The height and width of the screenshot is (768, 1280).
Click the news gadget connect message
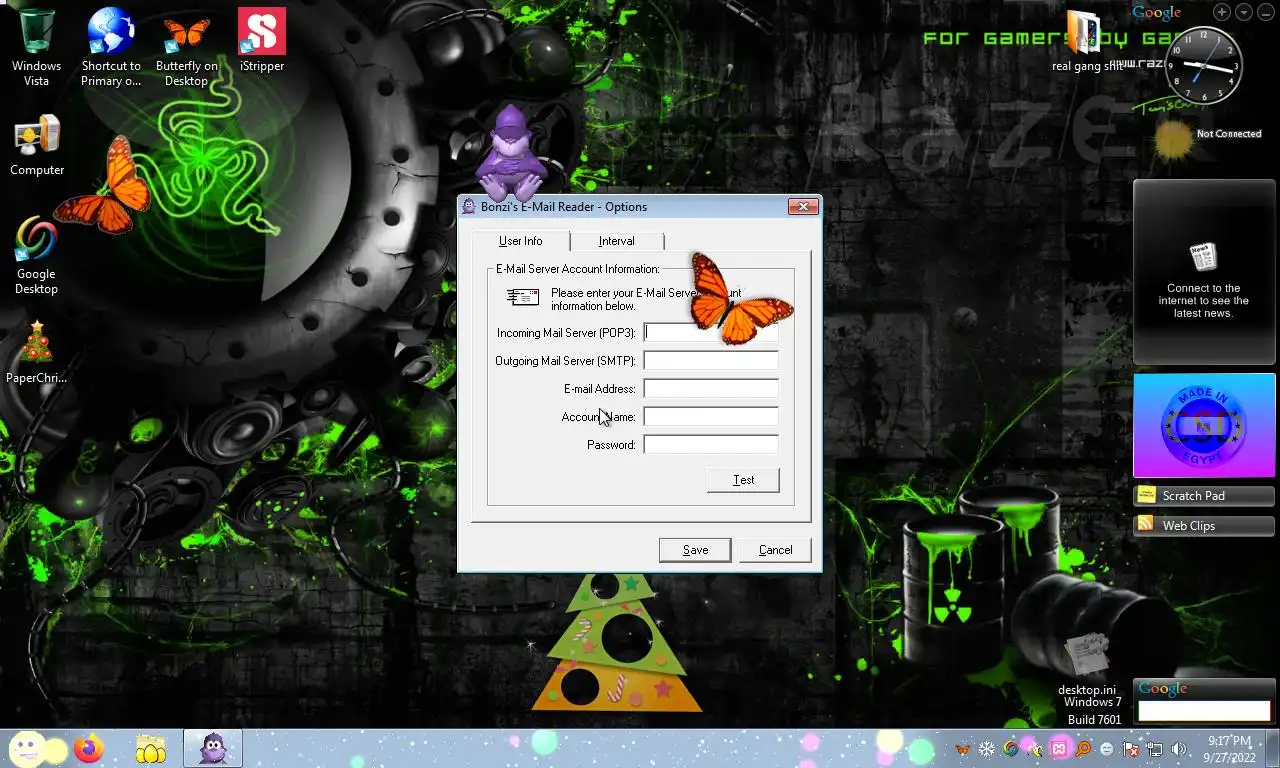1204,301
